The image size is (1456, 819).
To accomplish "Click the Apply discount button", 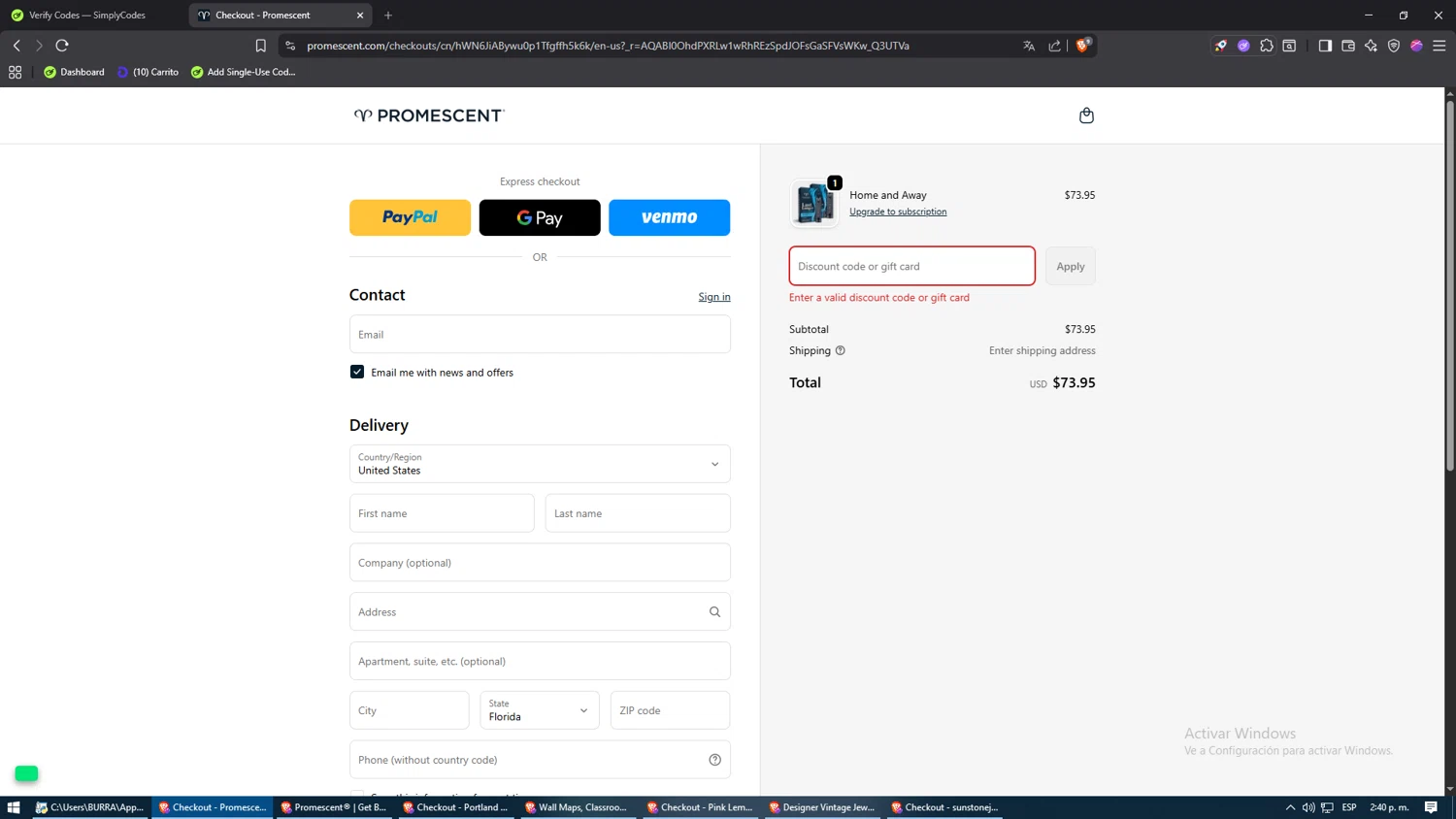I will pos(1071,266).
